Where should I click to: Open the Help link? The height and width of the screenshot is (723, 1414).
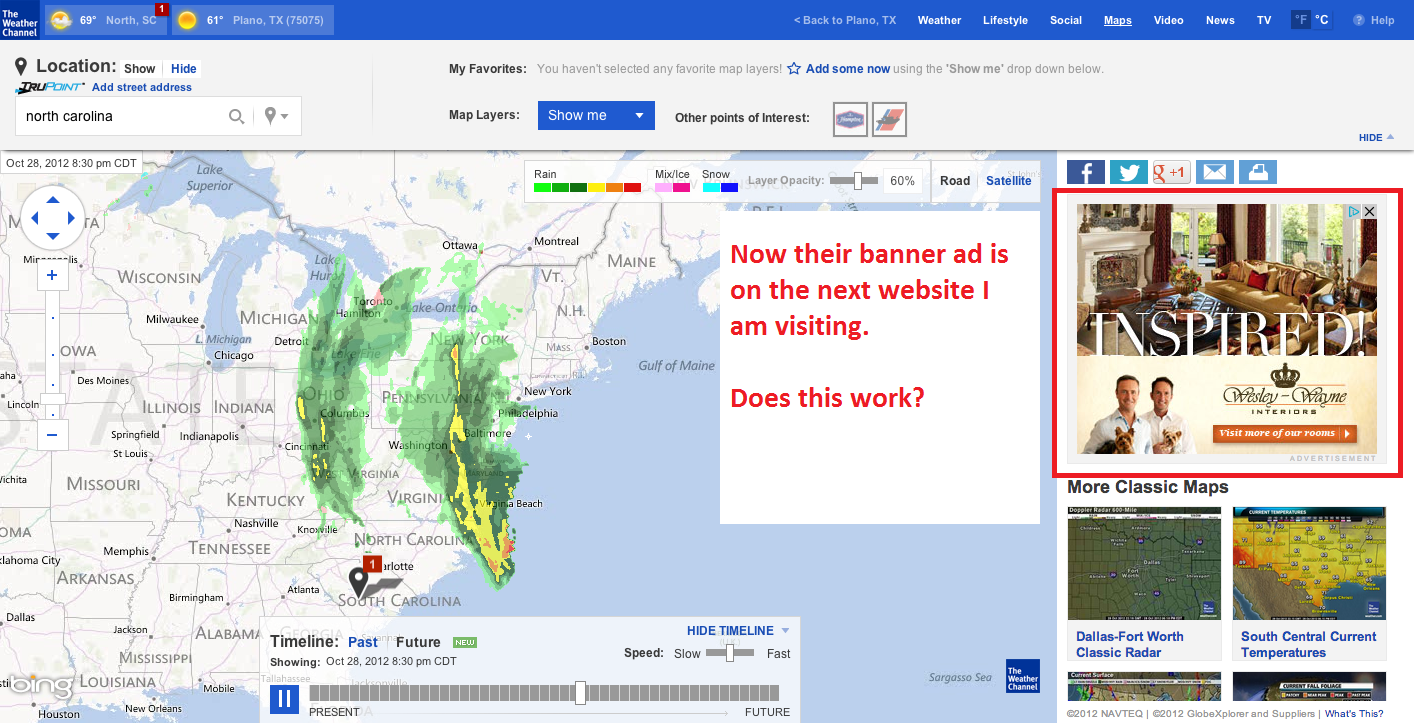[1374, 20]
